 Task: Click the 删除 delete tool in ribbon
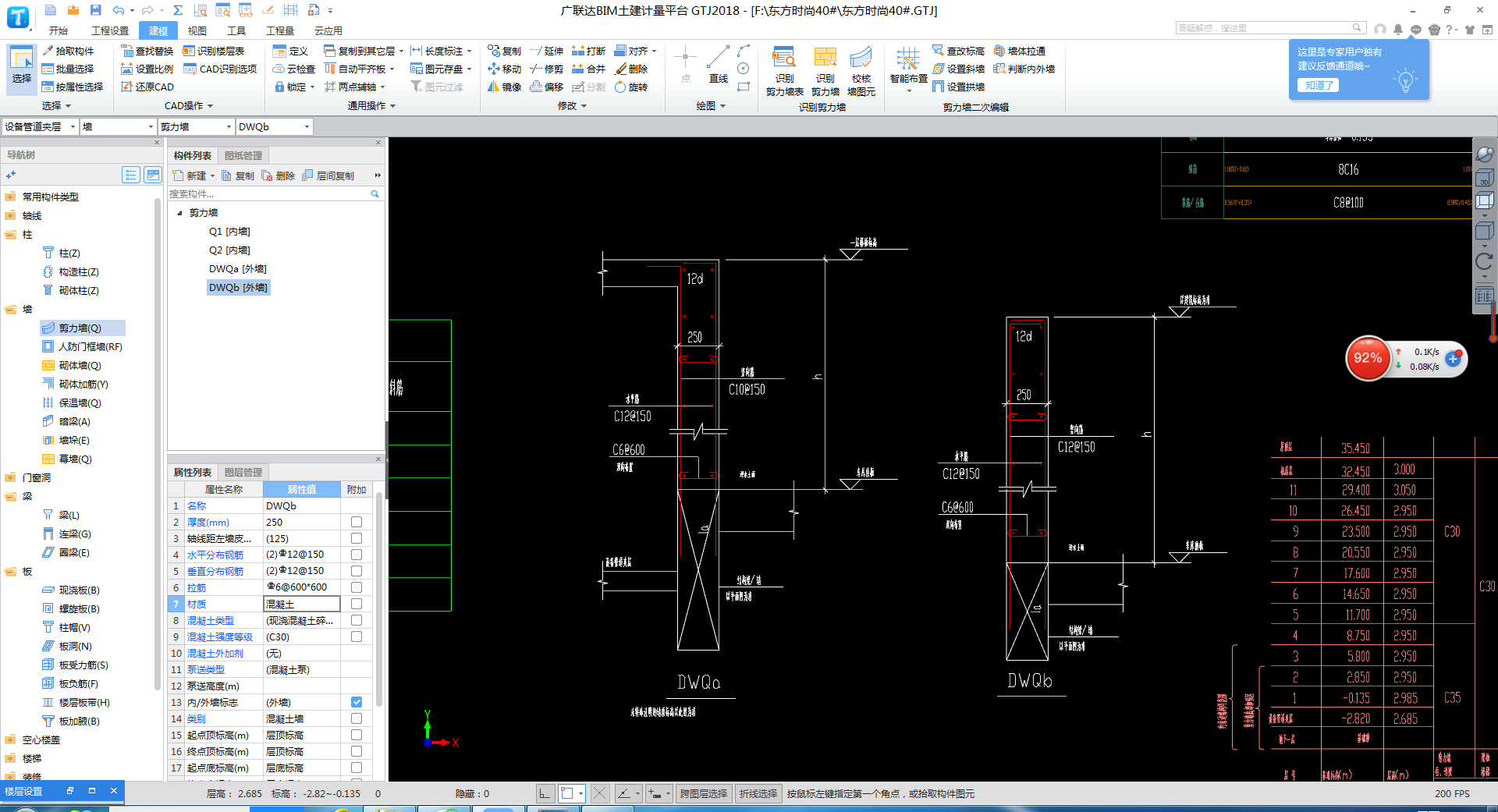tap(631, 69)
